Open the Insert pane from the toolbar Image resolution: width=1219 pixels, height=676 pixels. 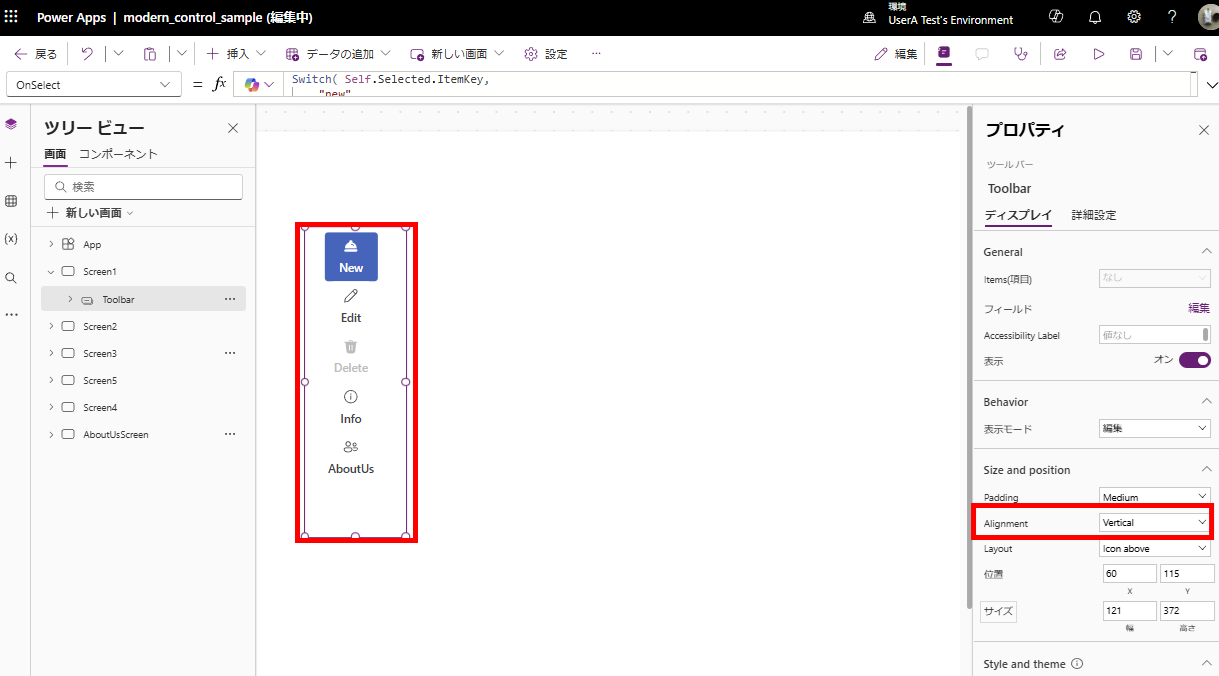click(233, 54)
